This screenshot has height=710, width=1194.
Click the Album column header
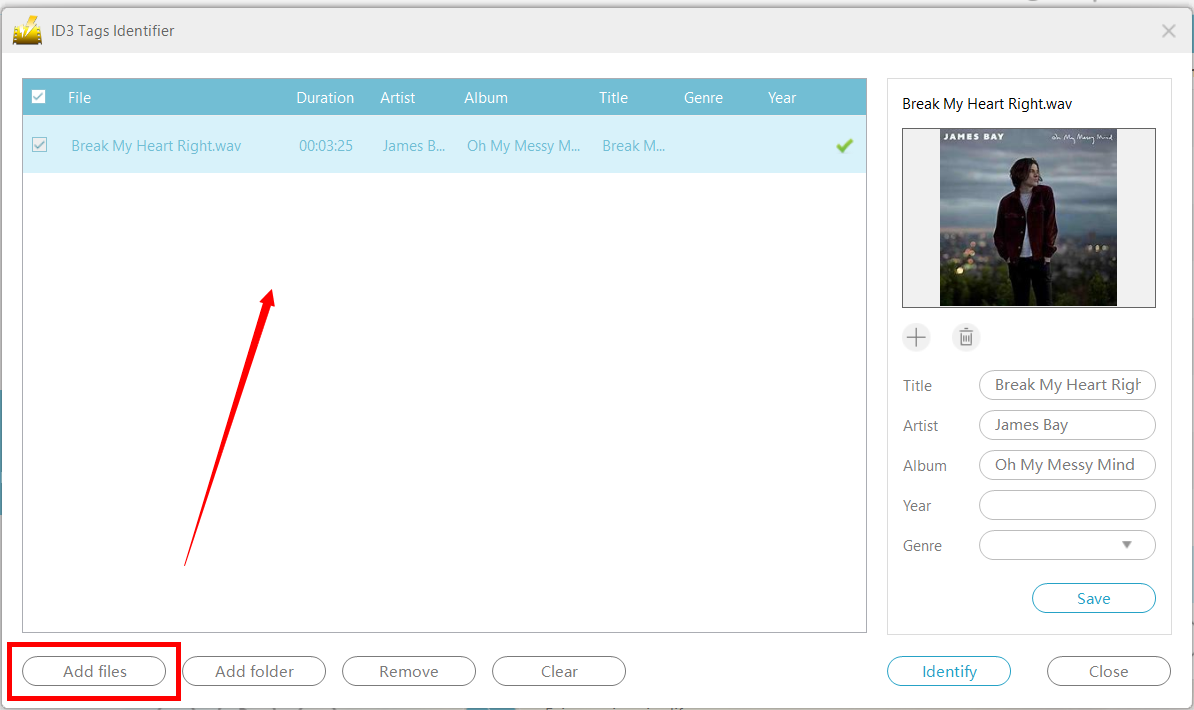pyautogui.click(x=486, y=97)
